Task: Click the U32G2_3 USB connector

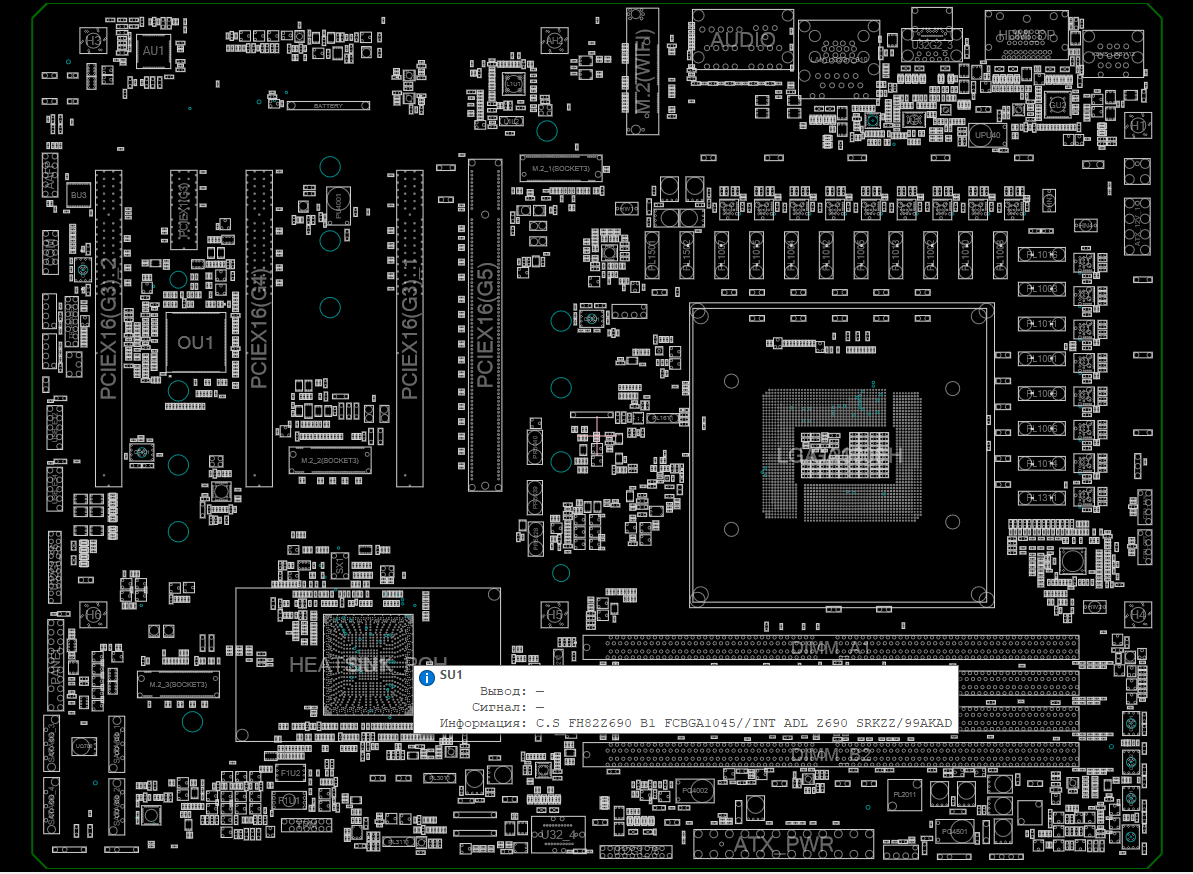Action: point(931,43)
